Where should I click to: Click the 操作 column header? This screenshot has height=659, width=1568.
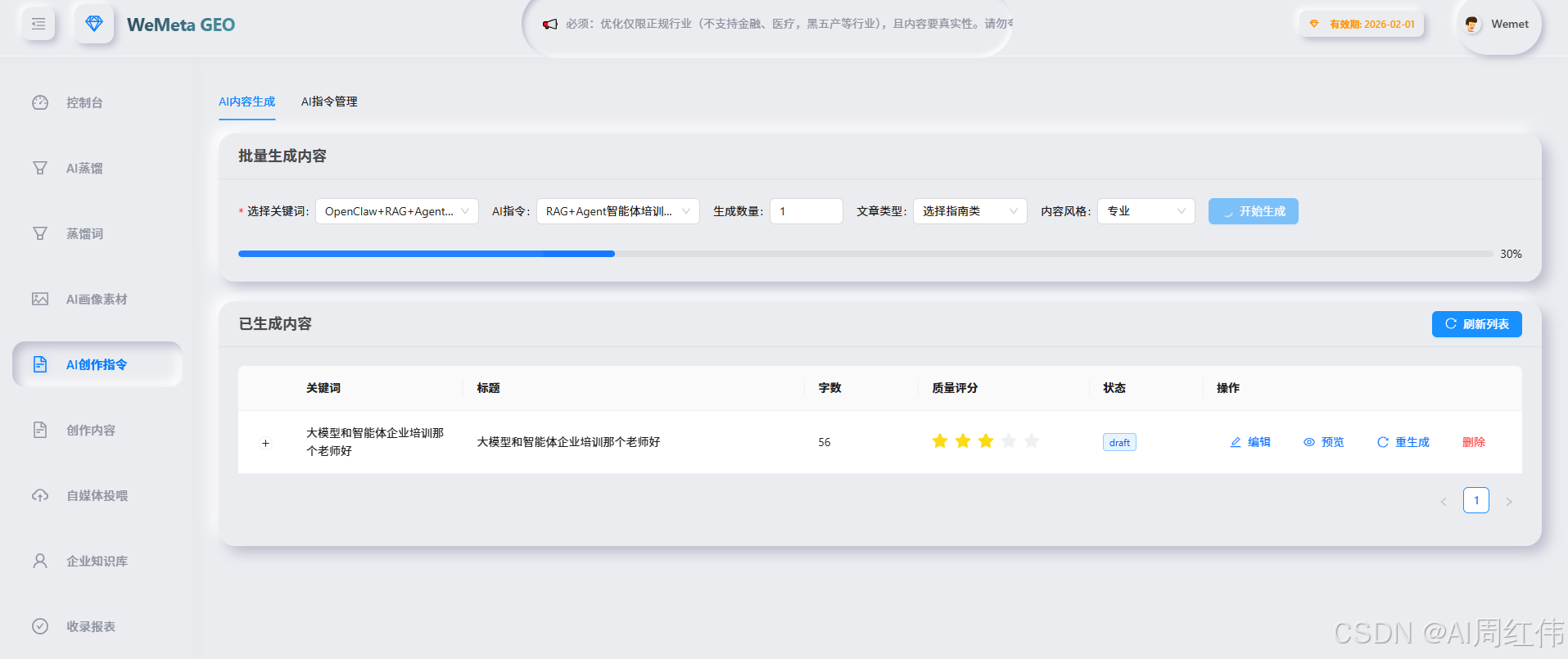(x=1228, y=388)
